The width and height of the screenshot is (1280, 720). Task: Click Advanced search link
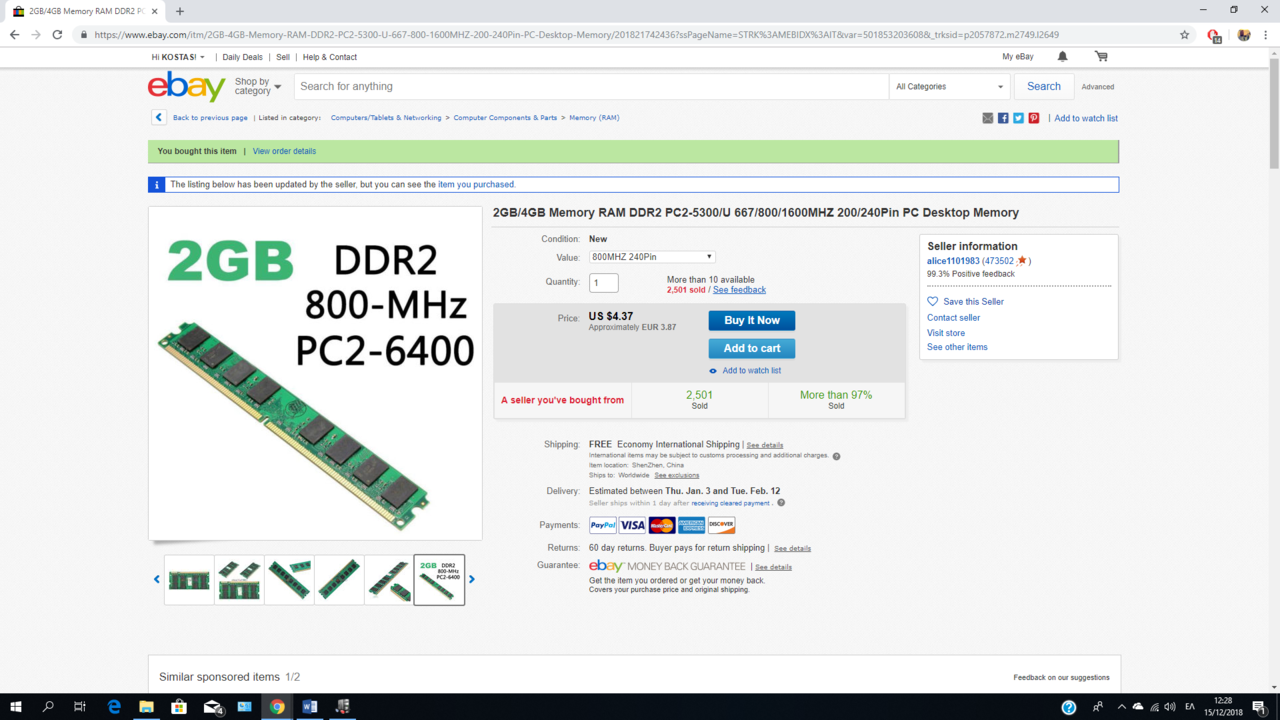pyautogui.click(x=1098, y=87)
